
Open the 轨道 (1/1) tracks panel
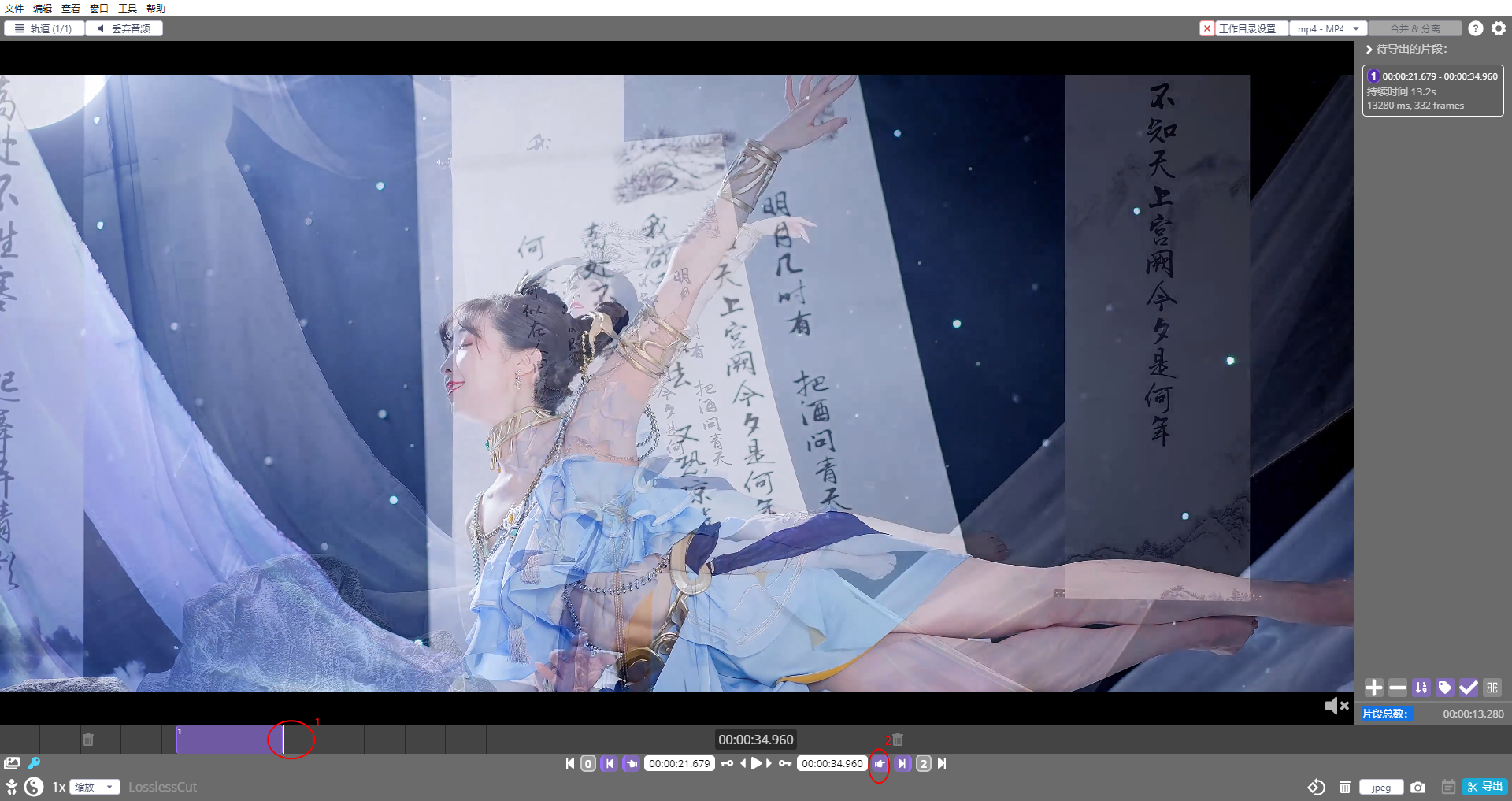pos(44,28)
